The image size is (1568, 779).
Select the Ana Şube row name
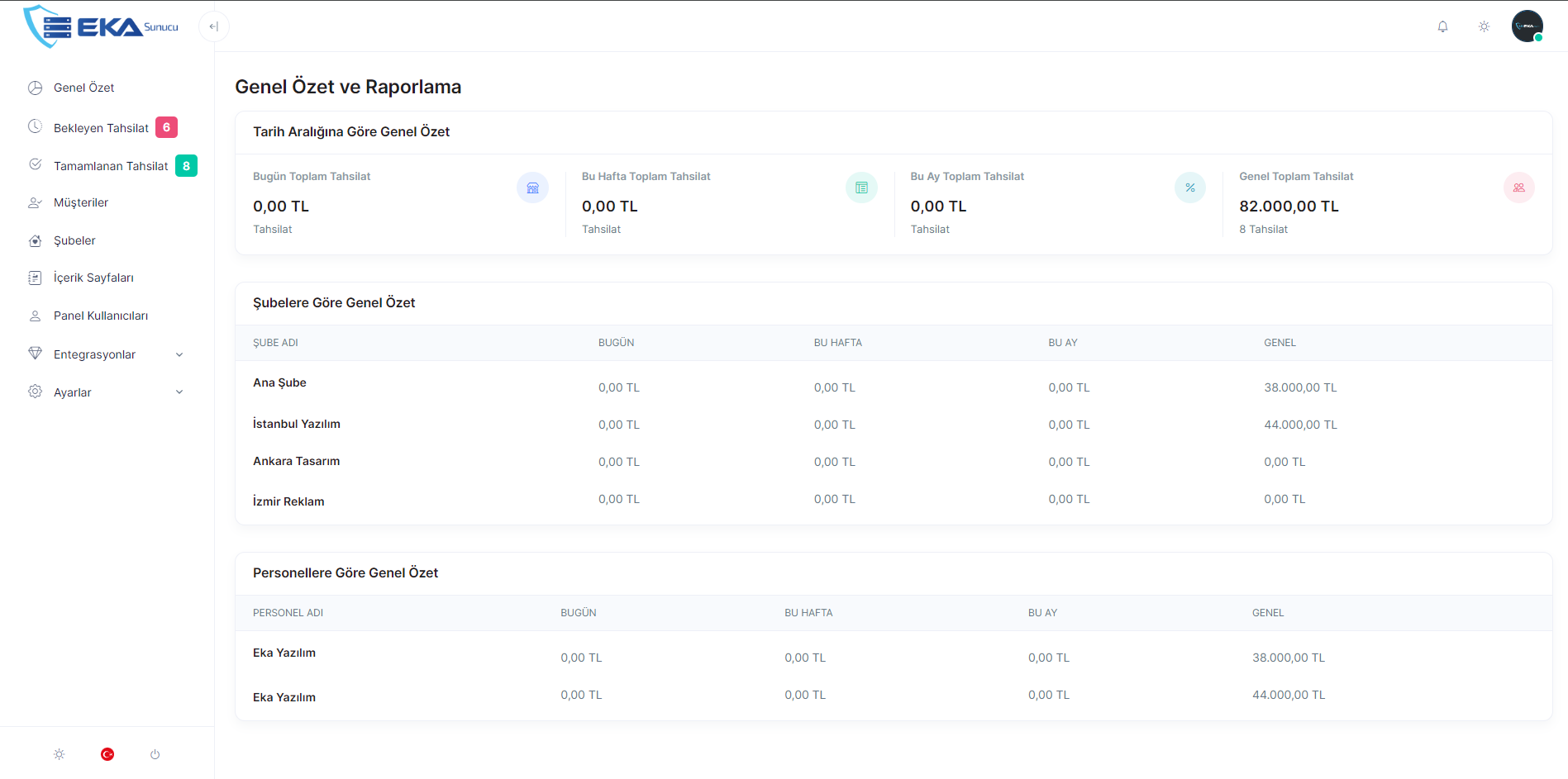pyautogui.click(x=279, y=382)
